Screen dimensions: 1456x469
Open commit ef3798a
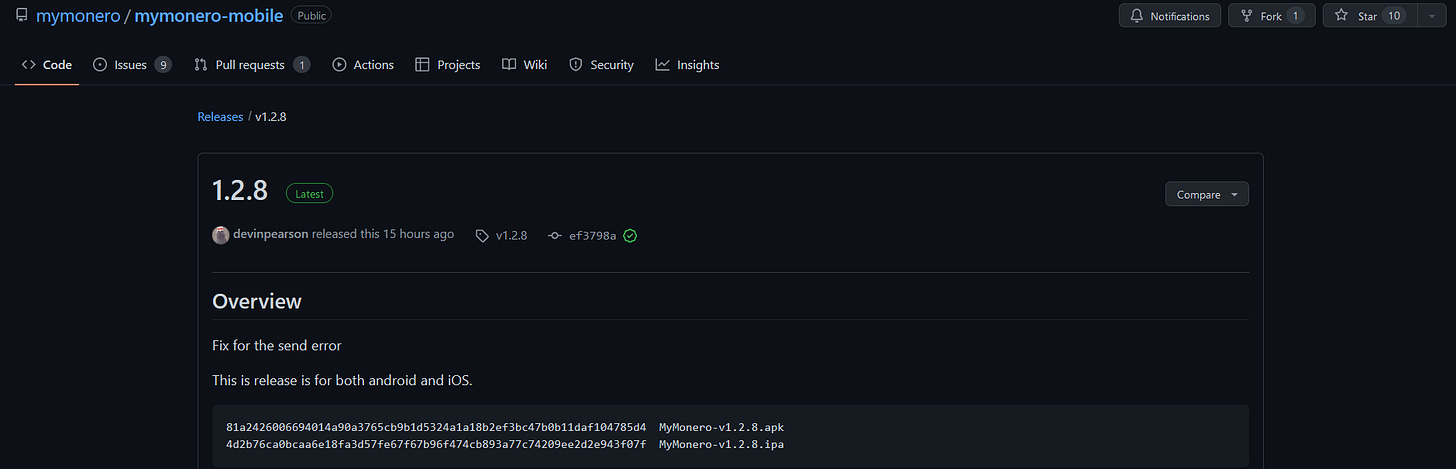(593, 236)
